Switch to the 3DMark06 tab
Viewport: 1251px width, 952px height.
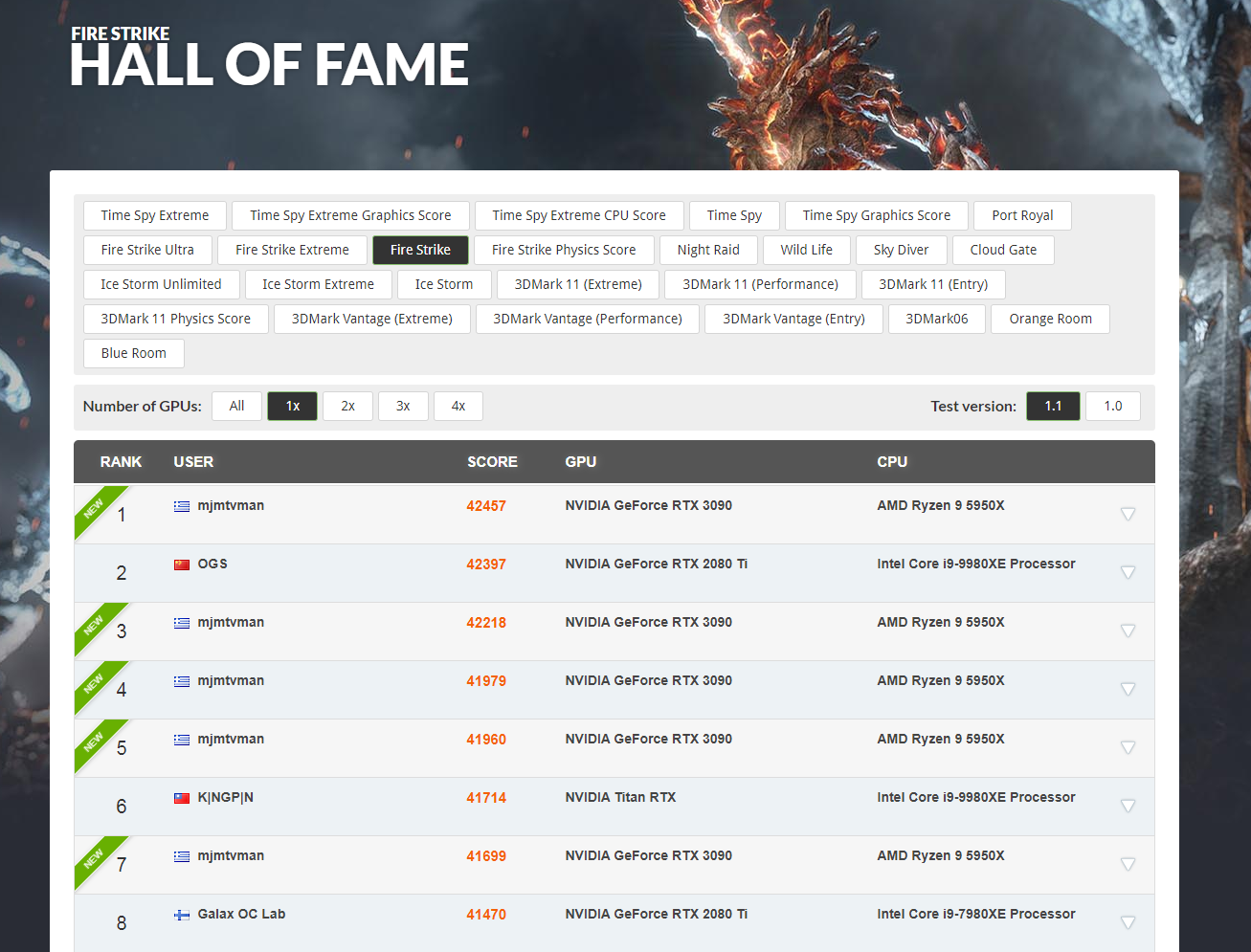937,319
